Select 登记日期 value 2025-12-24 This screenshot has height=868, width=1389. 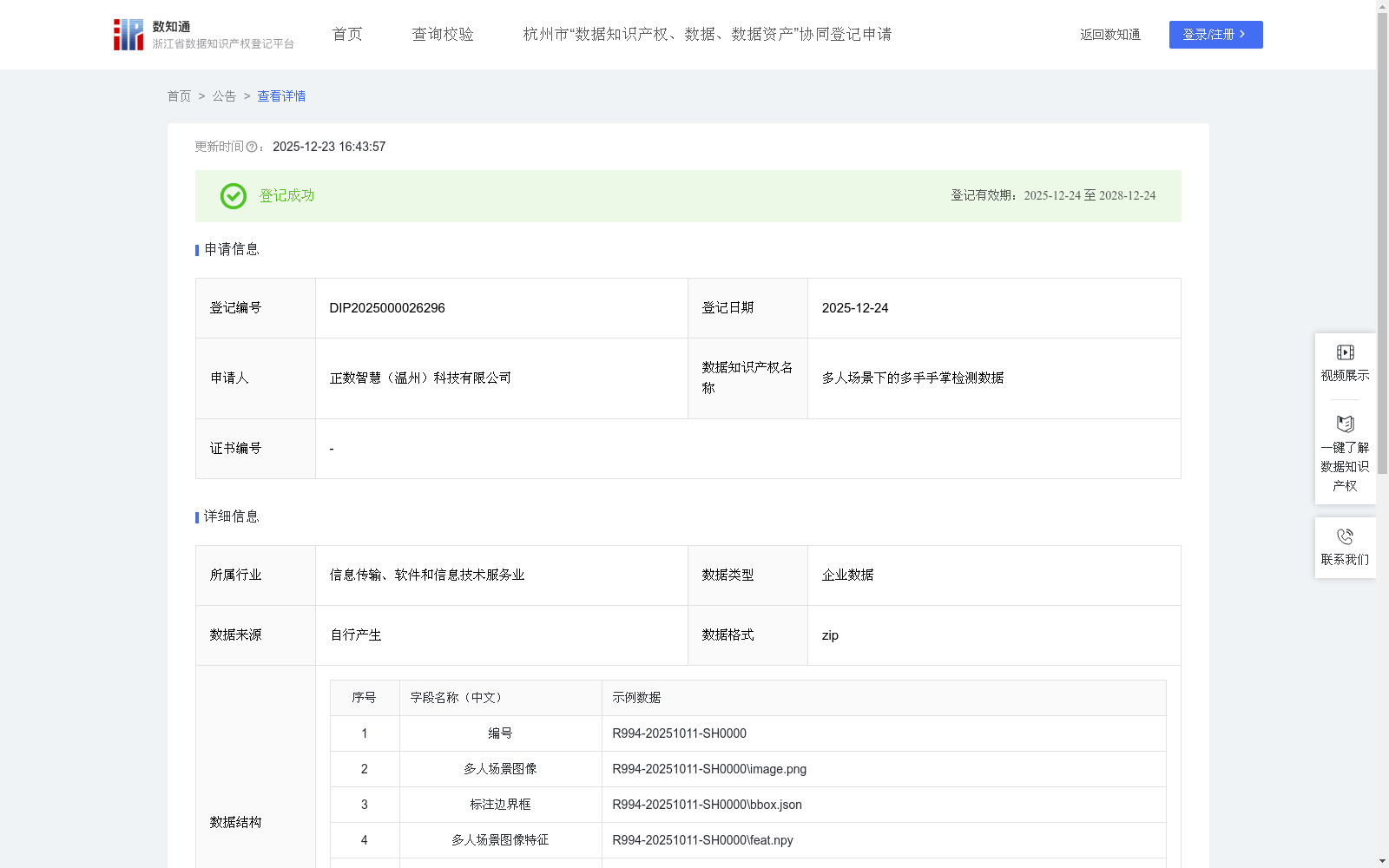[x=855, y=308]
